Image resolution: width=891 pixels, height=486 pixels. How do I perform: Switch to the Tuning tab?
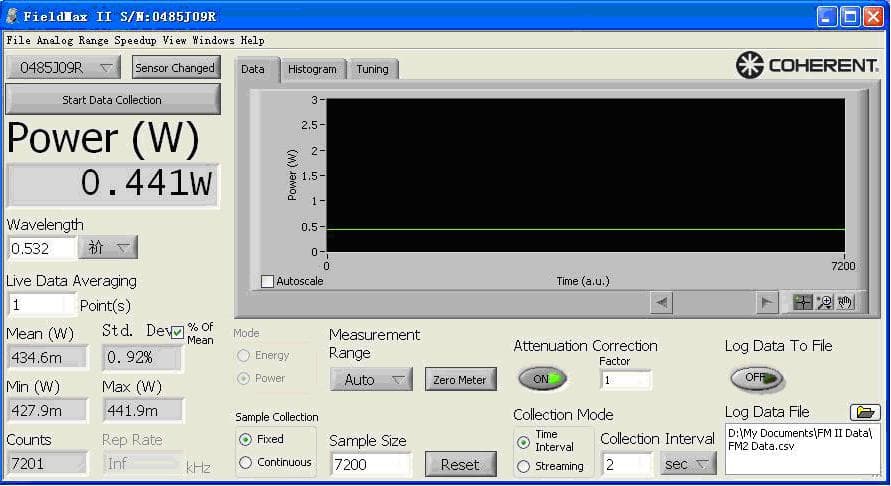pyautogui.click(x=372, y=69)
